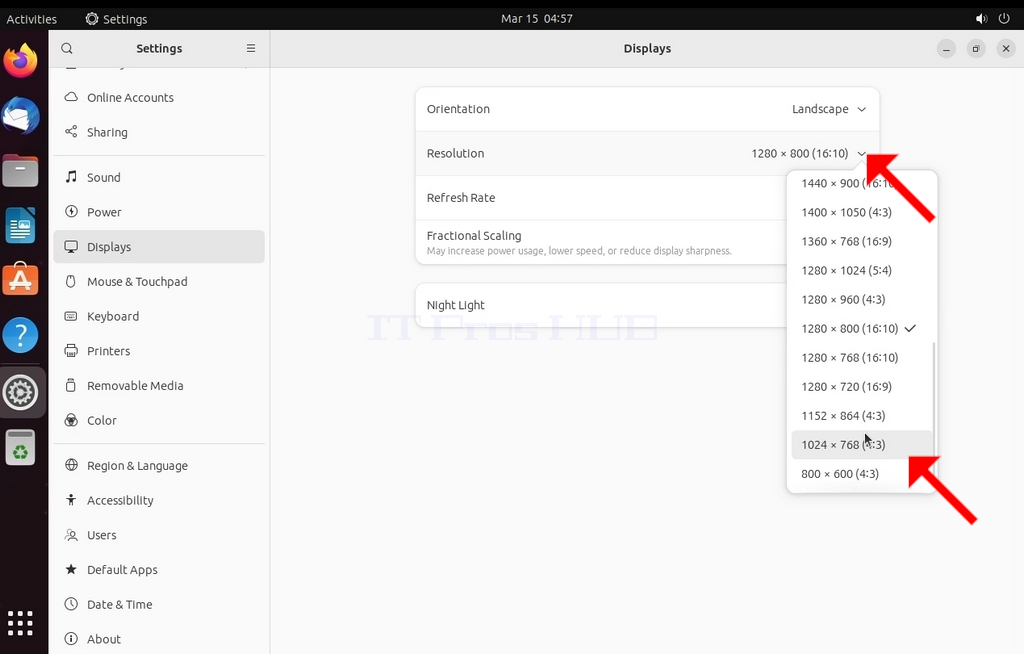
Task: Select 1152 × 864 (4:3) resolution
Action: (862, 416)
